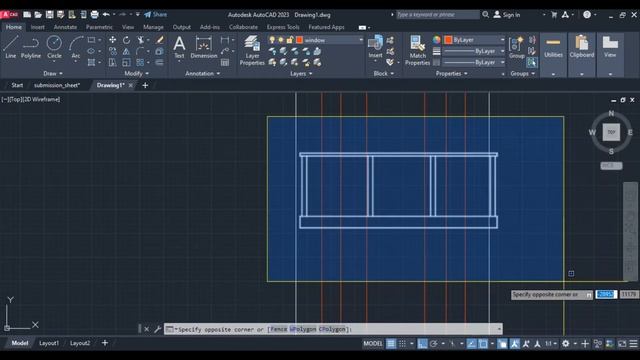Open the Utilities panel button
The height and width of the screenshot is (360, 640).
(x=553, y=49)
